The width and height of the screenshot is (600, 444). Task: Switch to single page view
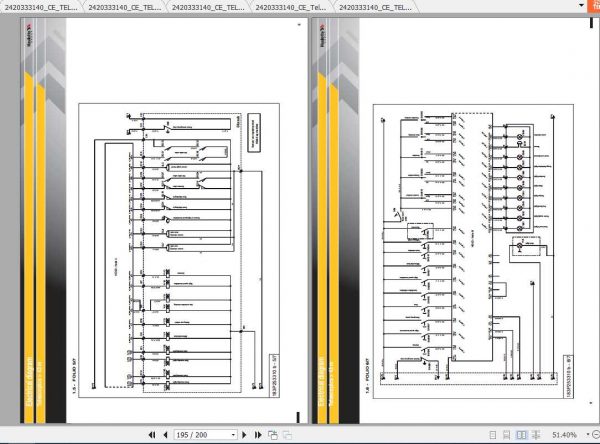tap(493, 435)
